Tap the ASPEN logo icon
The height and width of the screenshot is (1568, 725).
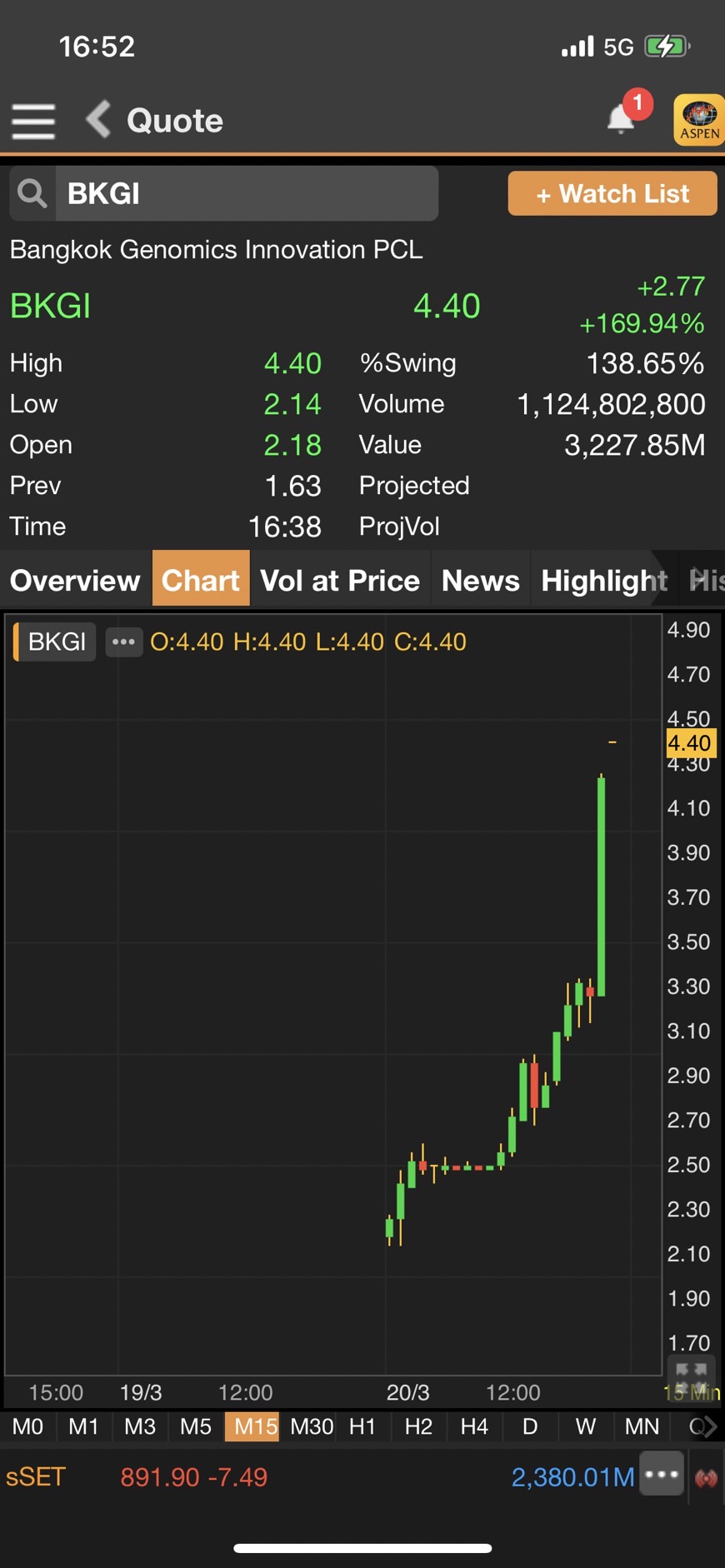tap(698, 120)
